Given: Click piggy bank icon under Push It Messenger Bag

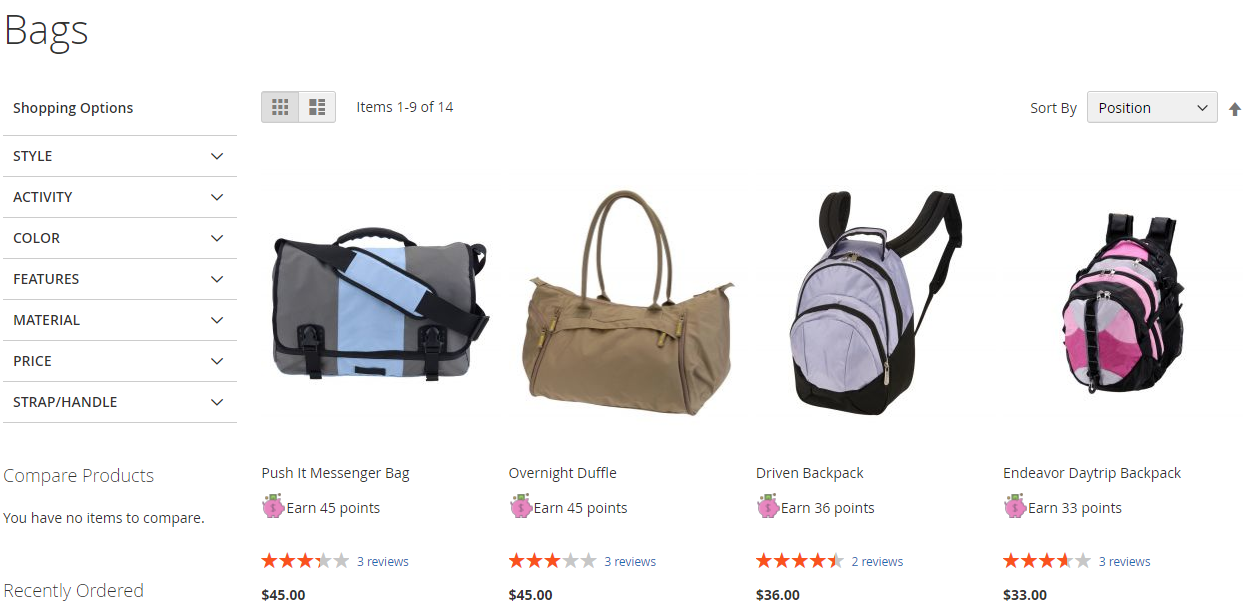Looking at the screenshot, I should coord(273,507).
